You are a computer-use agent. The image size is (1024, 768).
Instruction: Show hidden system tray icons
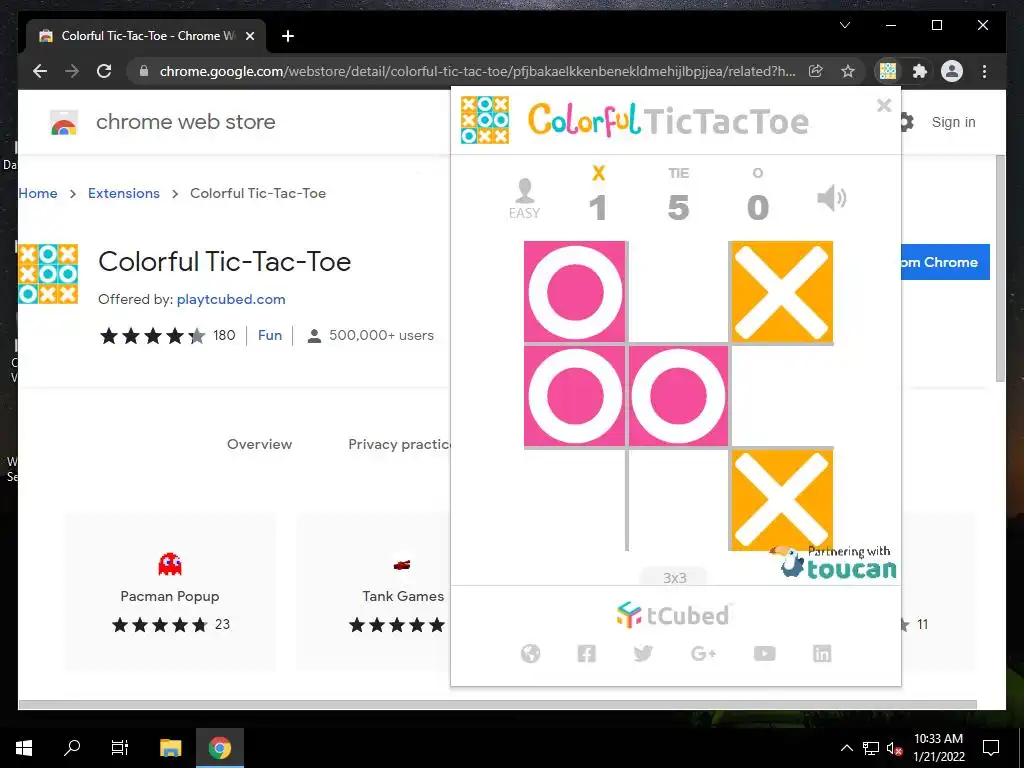846,748
